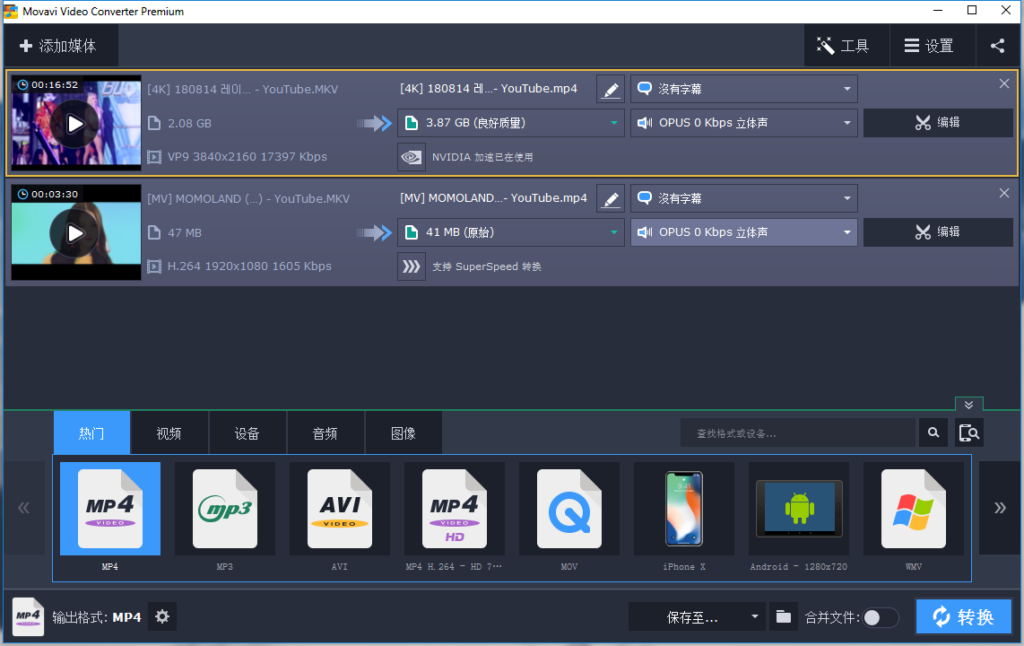Image resolution: width=1024 pixels, height=646 pixels.
Task: Remove the MOMOLAND video from list
Action: 1004,193
